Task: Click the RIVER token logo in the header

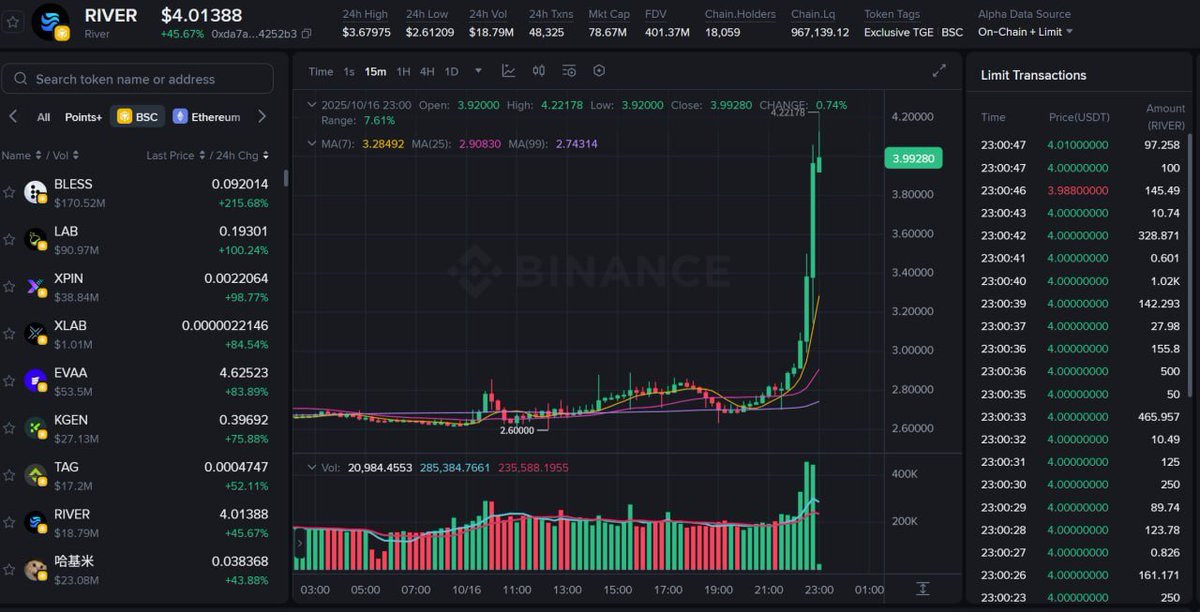Action: (50, 22)
